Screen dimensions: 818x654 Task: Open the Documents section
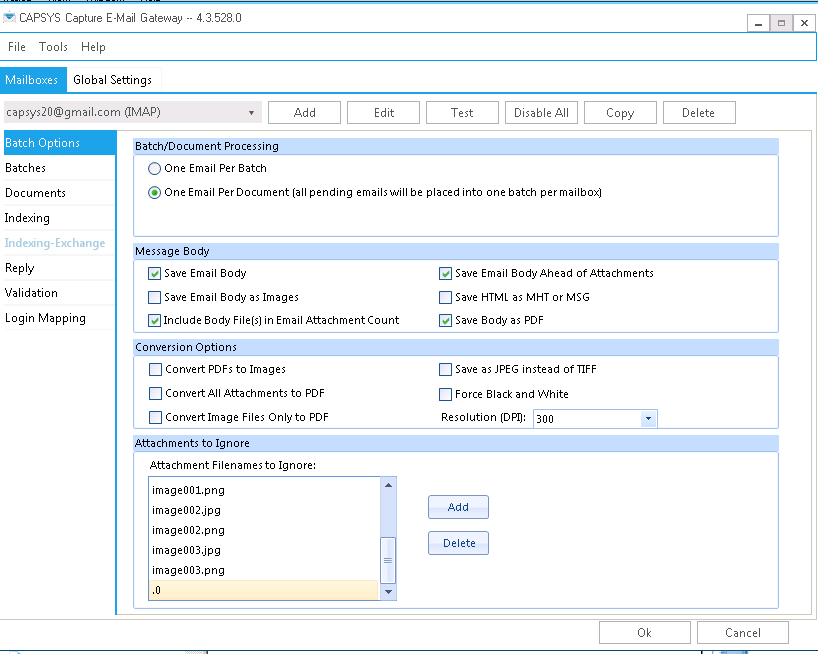(59, 193)
